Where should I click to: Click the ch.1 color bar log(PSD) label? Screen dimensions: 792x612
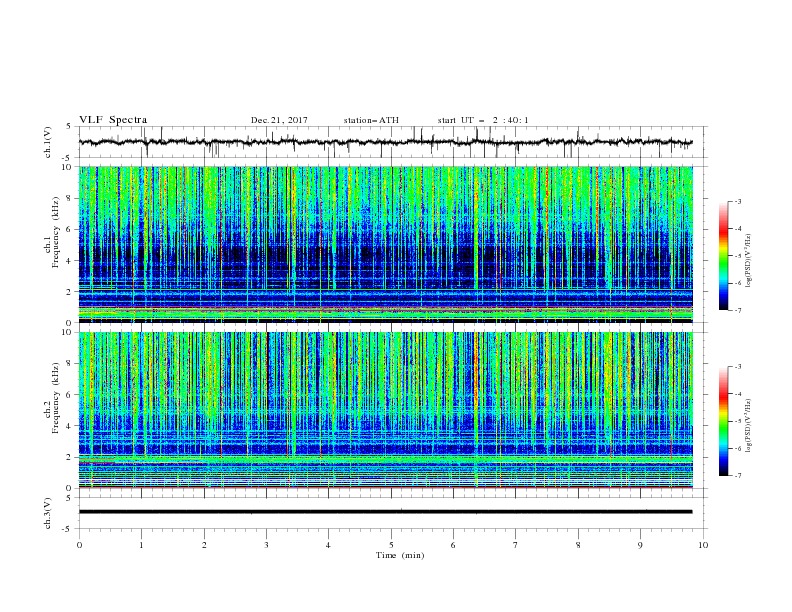click(749, 261)
